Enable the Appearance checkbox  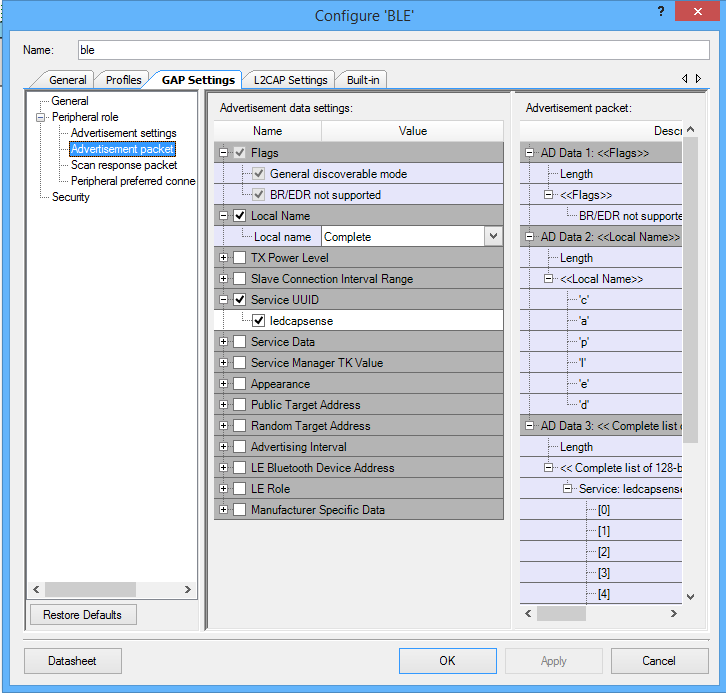tap(239, 384)
